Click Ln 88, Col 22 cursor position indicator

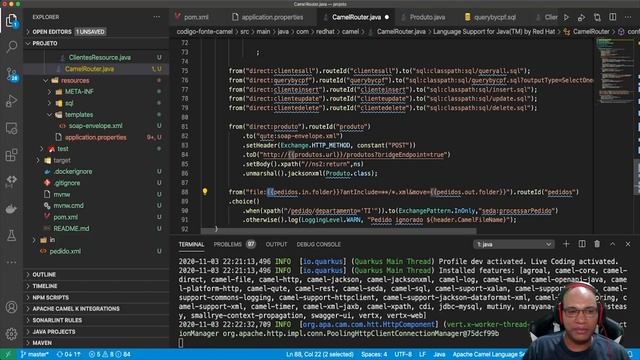point(320,354)
